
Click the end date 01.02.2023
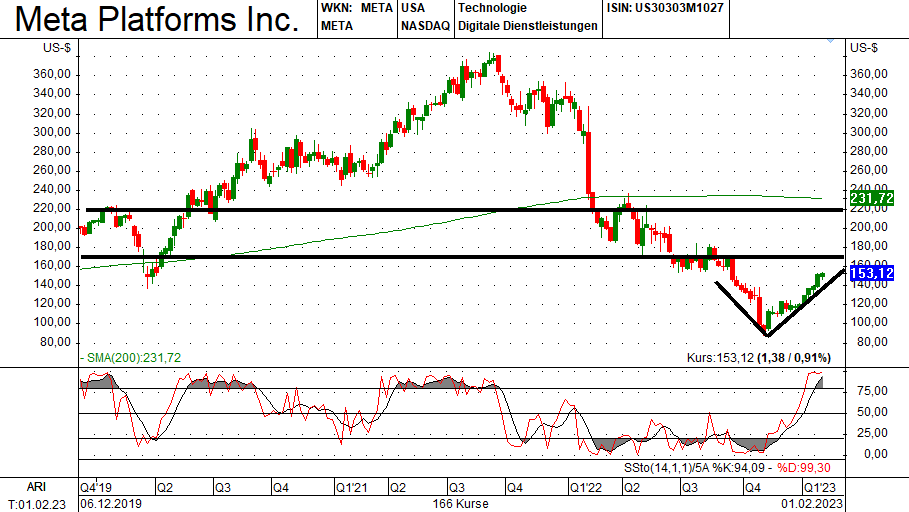[x=812, y=504]
